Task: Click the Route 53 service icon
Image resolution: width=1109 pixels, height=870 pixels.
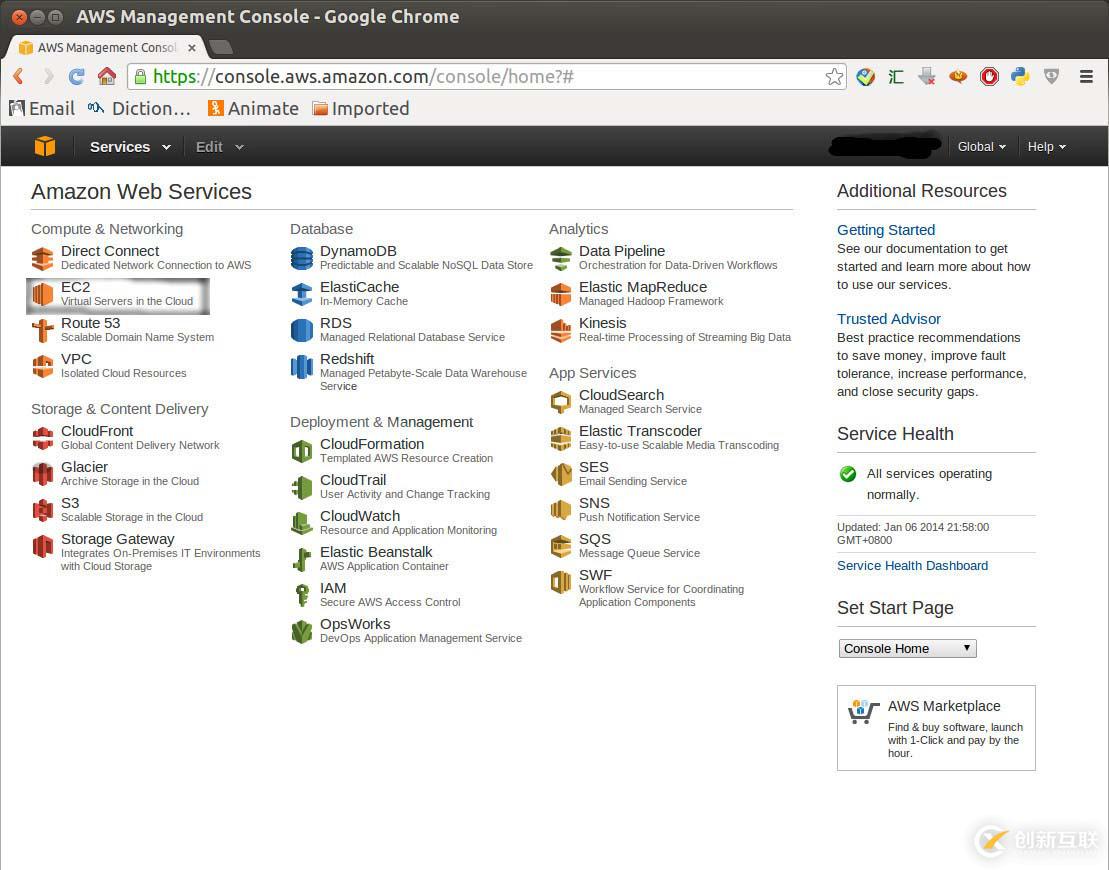Action: point(42,330)
